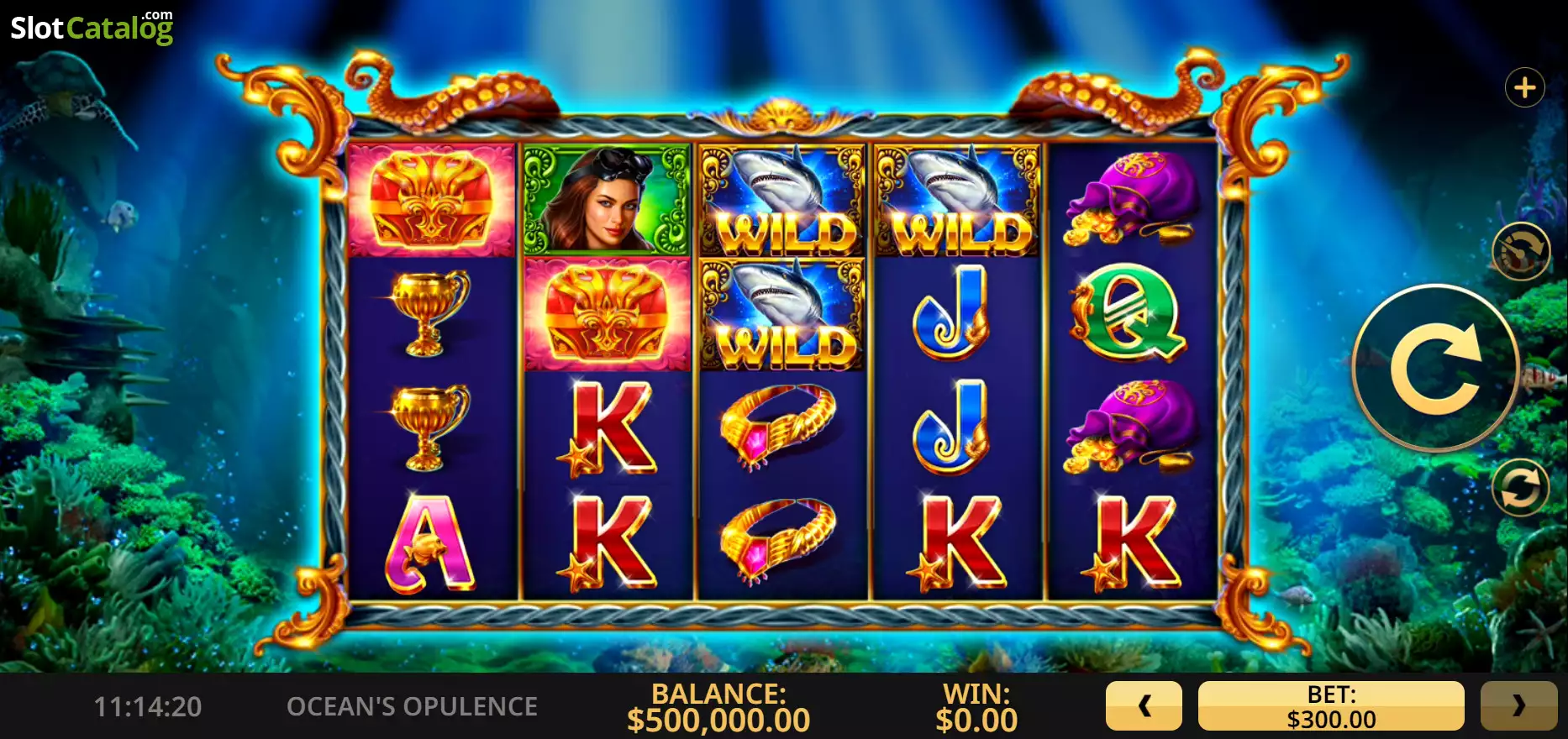This screenshot has width=1568, height=739.
Task: Toggle the turbo spin icon above the spin button
Action: pos(1520,251)
